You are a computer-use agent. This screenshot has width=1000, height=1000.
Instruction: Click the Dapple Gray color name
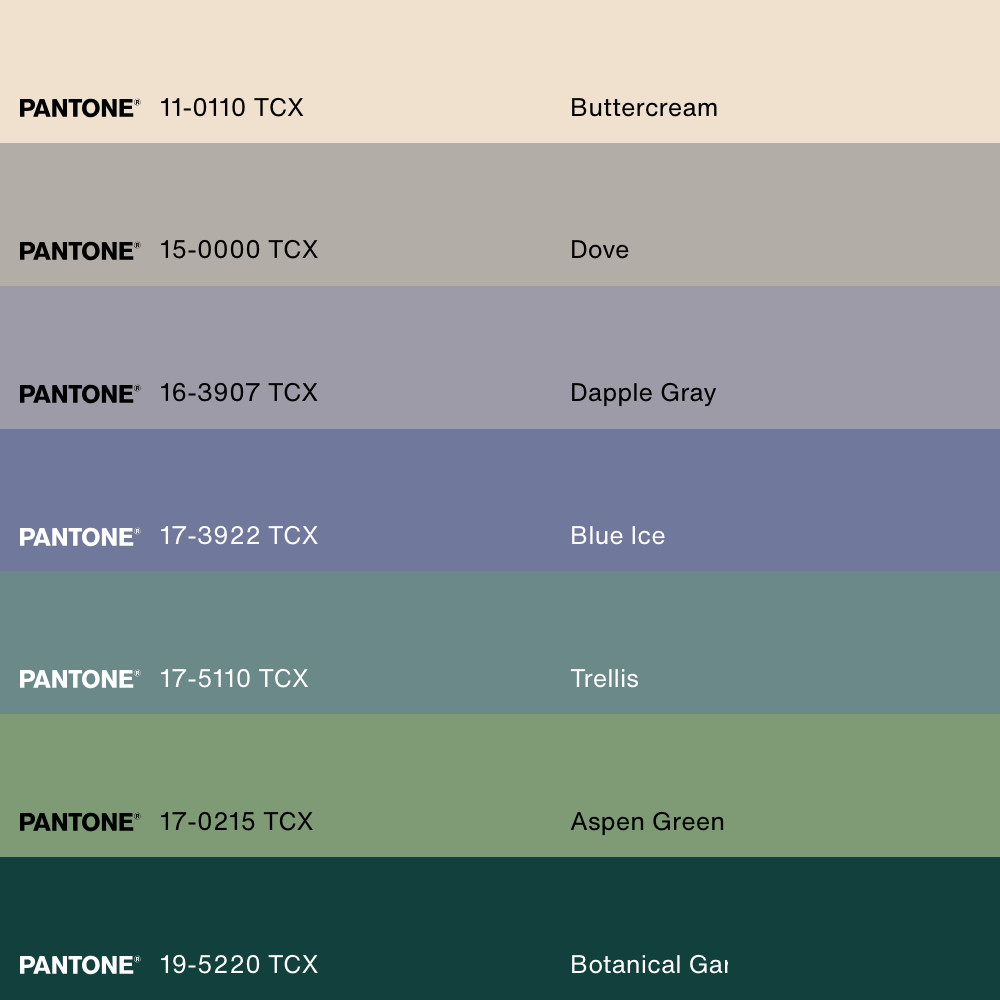point(643,393)
